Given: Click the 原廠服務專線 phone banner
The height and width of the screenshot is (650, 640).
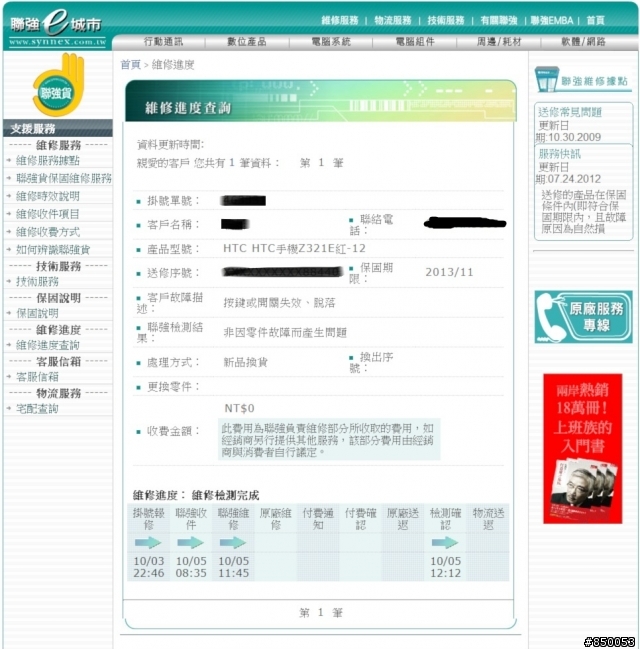Looking at the screenshot, I should [583, 317].
